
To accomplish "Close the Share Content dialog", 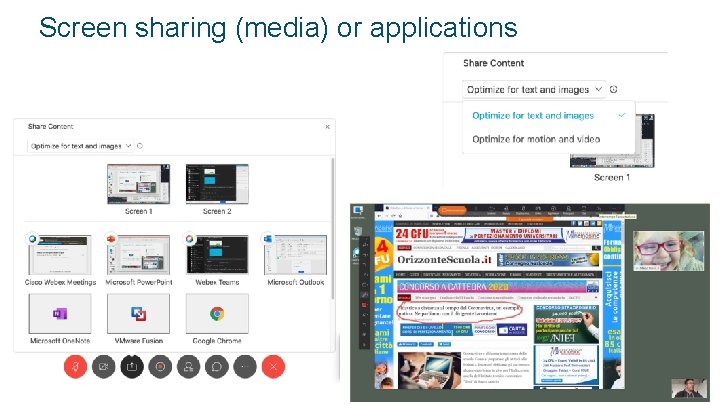I will 327,127.
